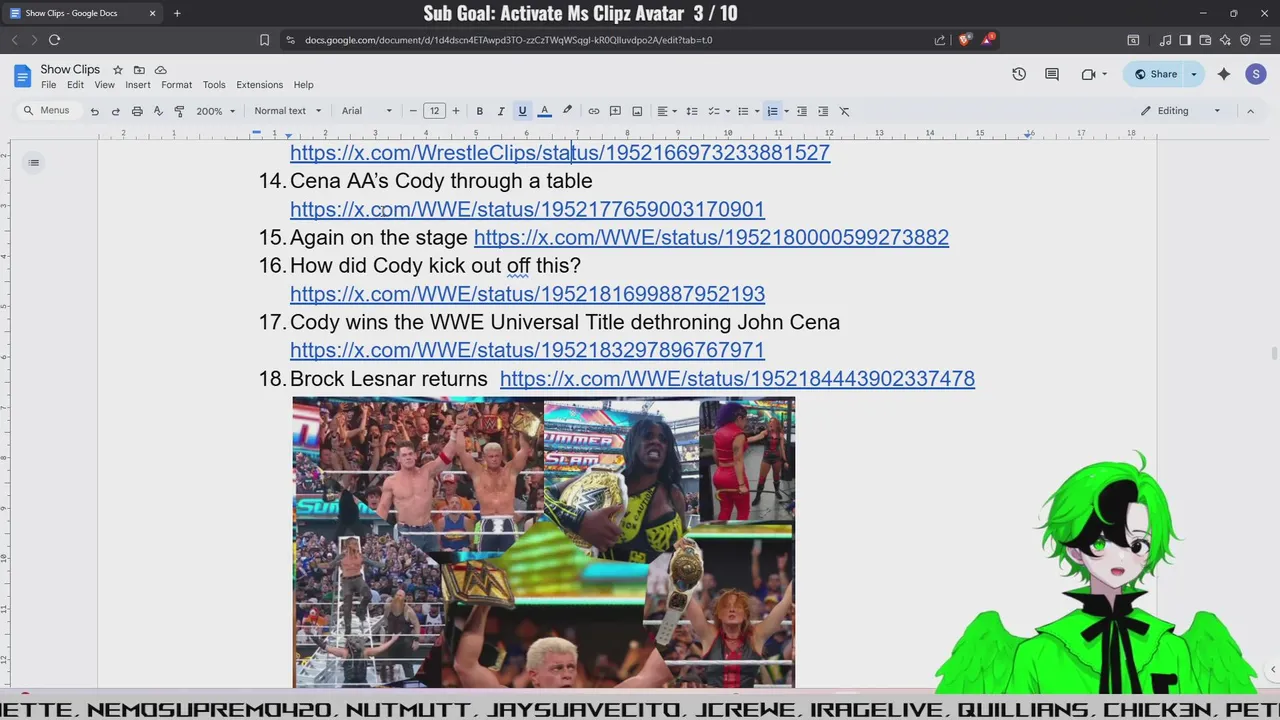Viewport: 1280px width, 720px height.
Task: Select the Paint format tool
Action: click(179, 111)
